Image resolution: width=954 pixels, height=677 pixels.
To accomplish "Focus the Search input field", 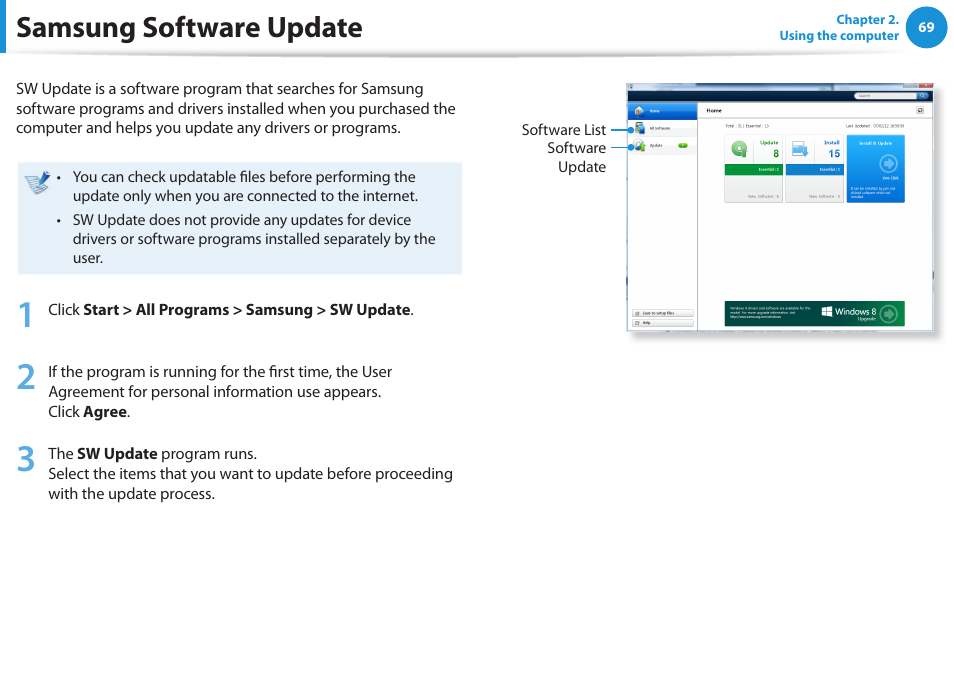I will pyautogui.click(x=886, y=95).
